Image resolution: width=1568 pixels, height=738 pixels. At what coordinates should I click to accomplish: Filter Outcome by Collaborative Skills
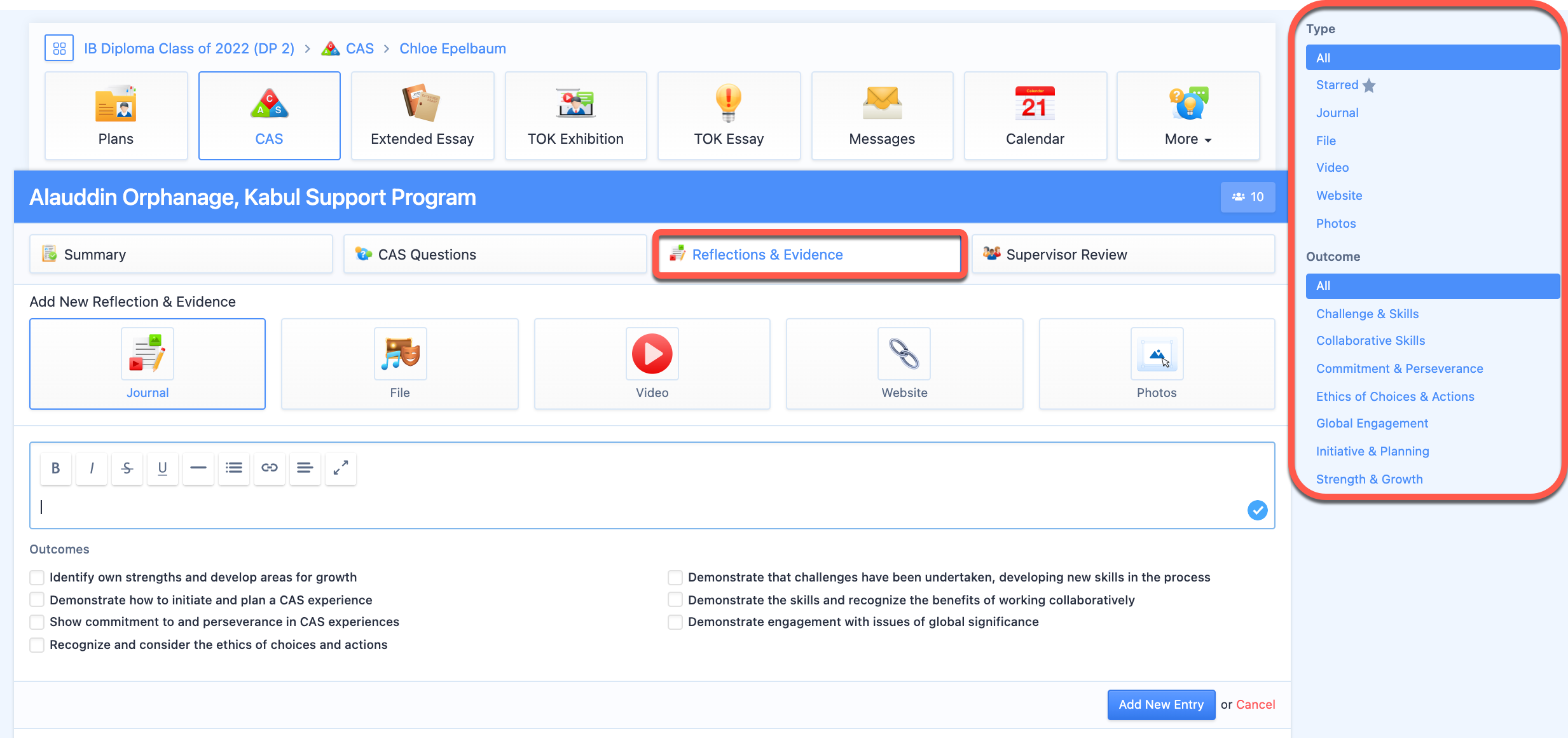pos(1370,341)
